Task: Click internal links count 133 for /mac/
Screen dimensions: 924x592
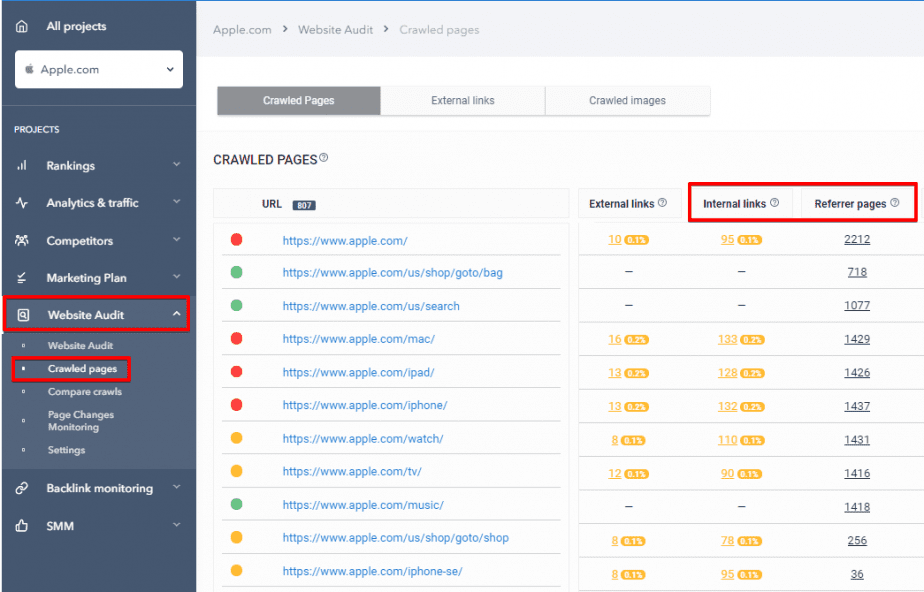Action: tap(727, 339)
